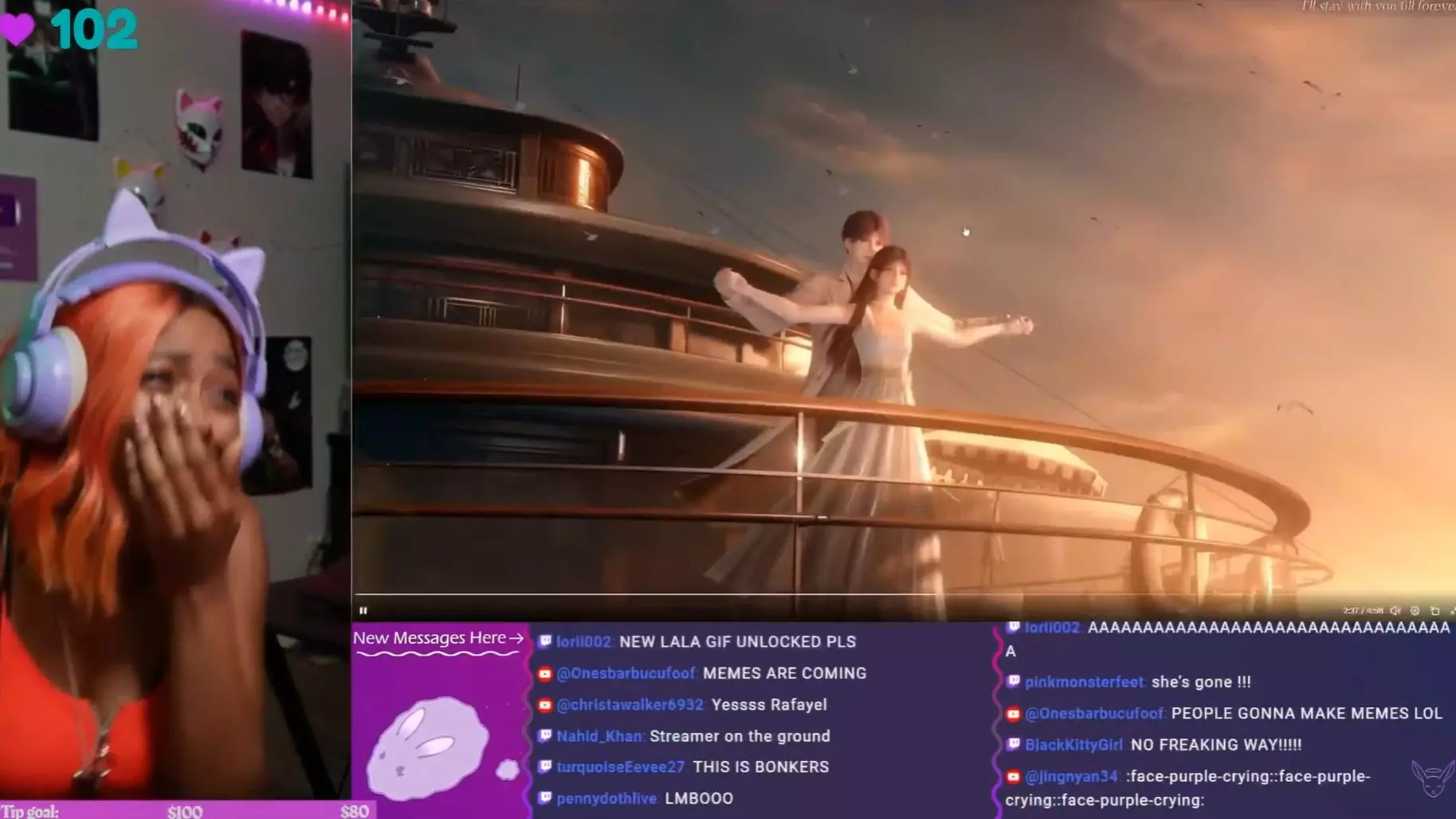The image size is (1456, 819).
Task: Click the message 'Yessss Rafayel'
Action: (x=769, y=704)
